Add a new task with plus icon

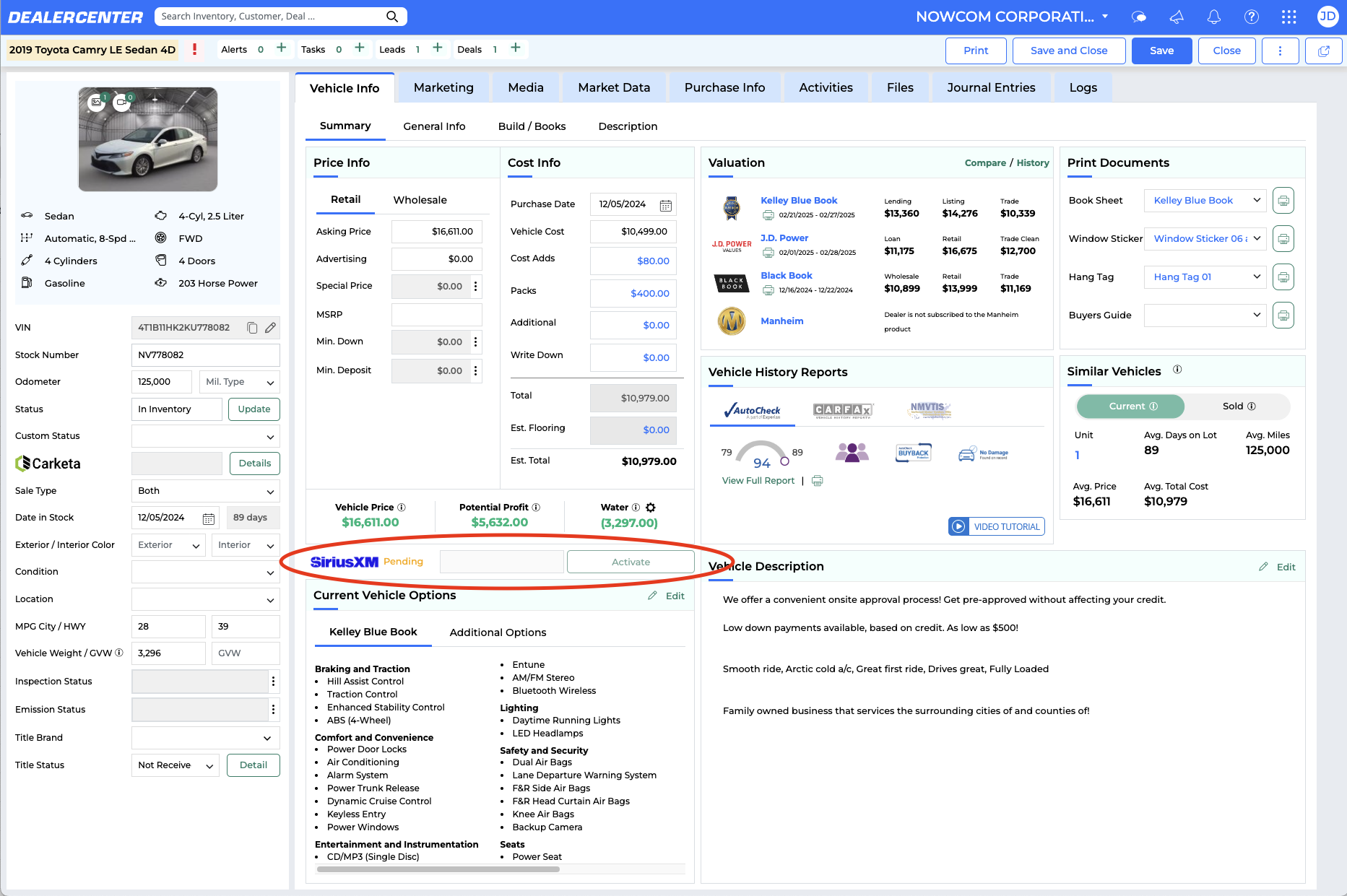click(360, 48)
